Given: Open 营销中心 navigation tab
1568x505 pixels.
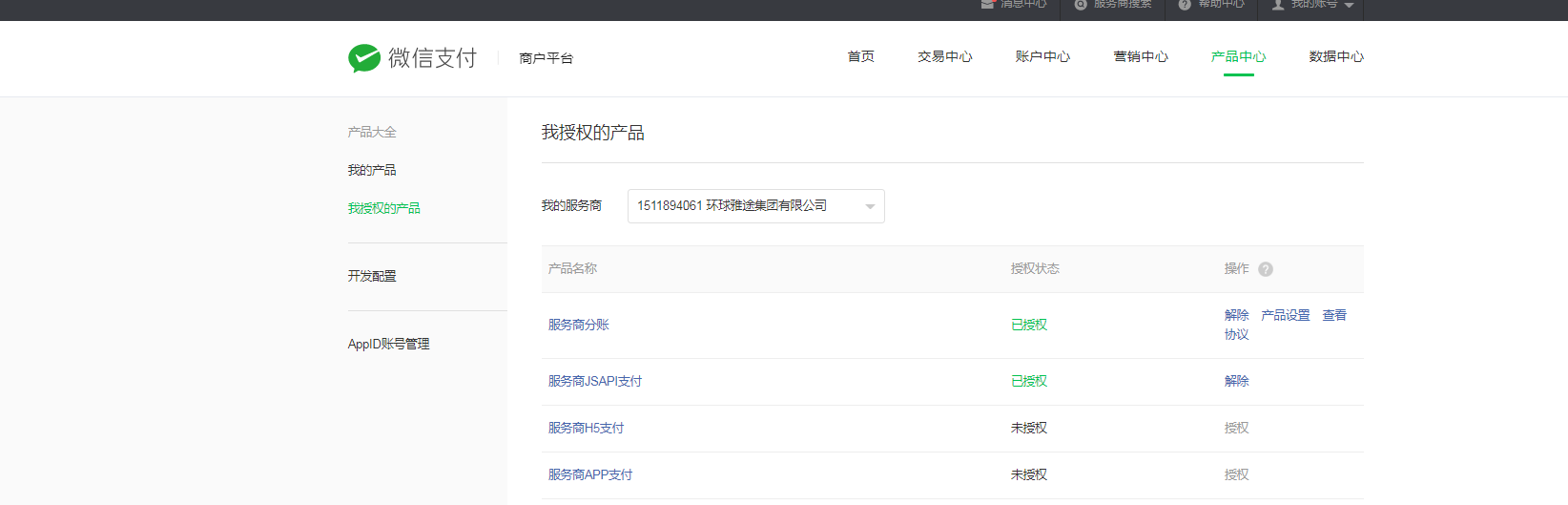Looking at the screenshot, I should (x=1141, y=56).
